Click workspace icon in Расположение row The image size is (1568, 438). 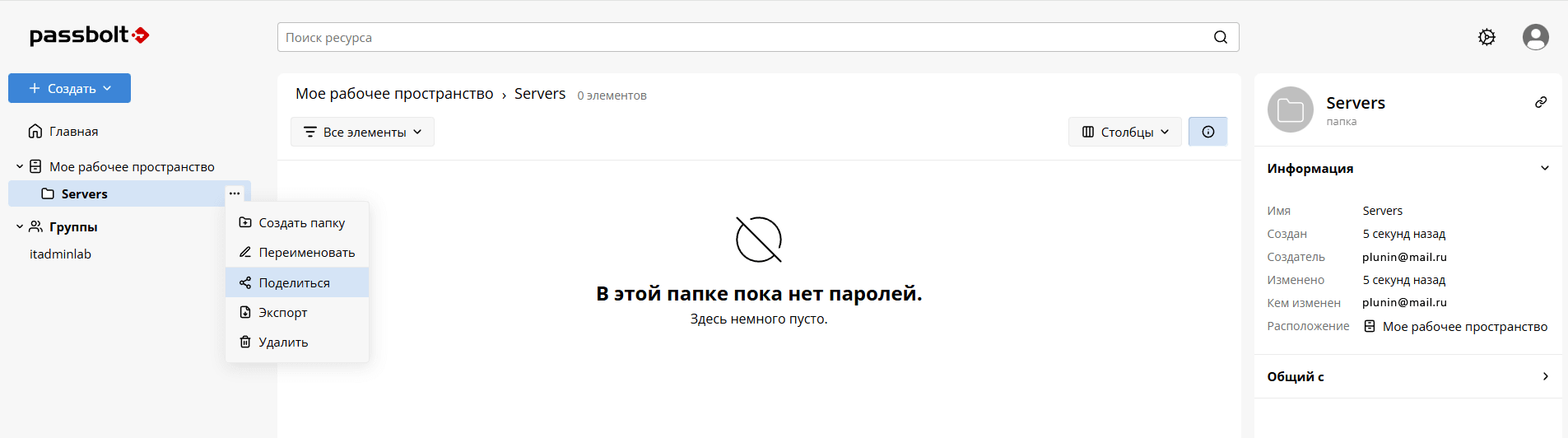1370,326
